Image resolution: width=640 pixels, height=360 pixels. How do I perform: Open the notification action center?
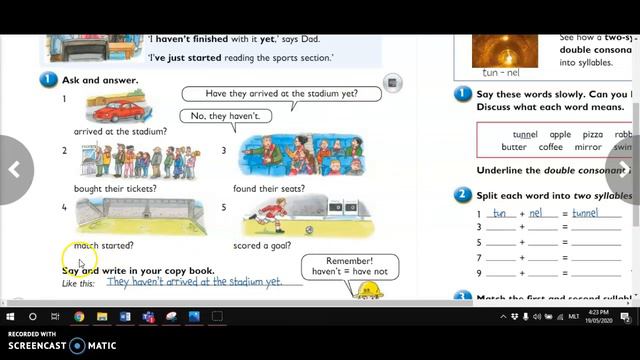[x=625, y=317]
